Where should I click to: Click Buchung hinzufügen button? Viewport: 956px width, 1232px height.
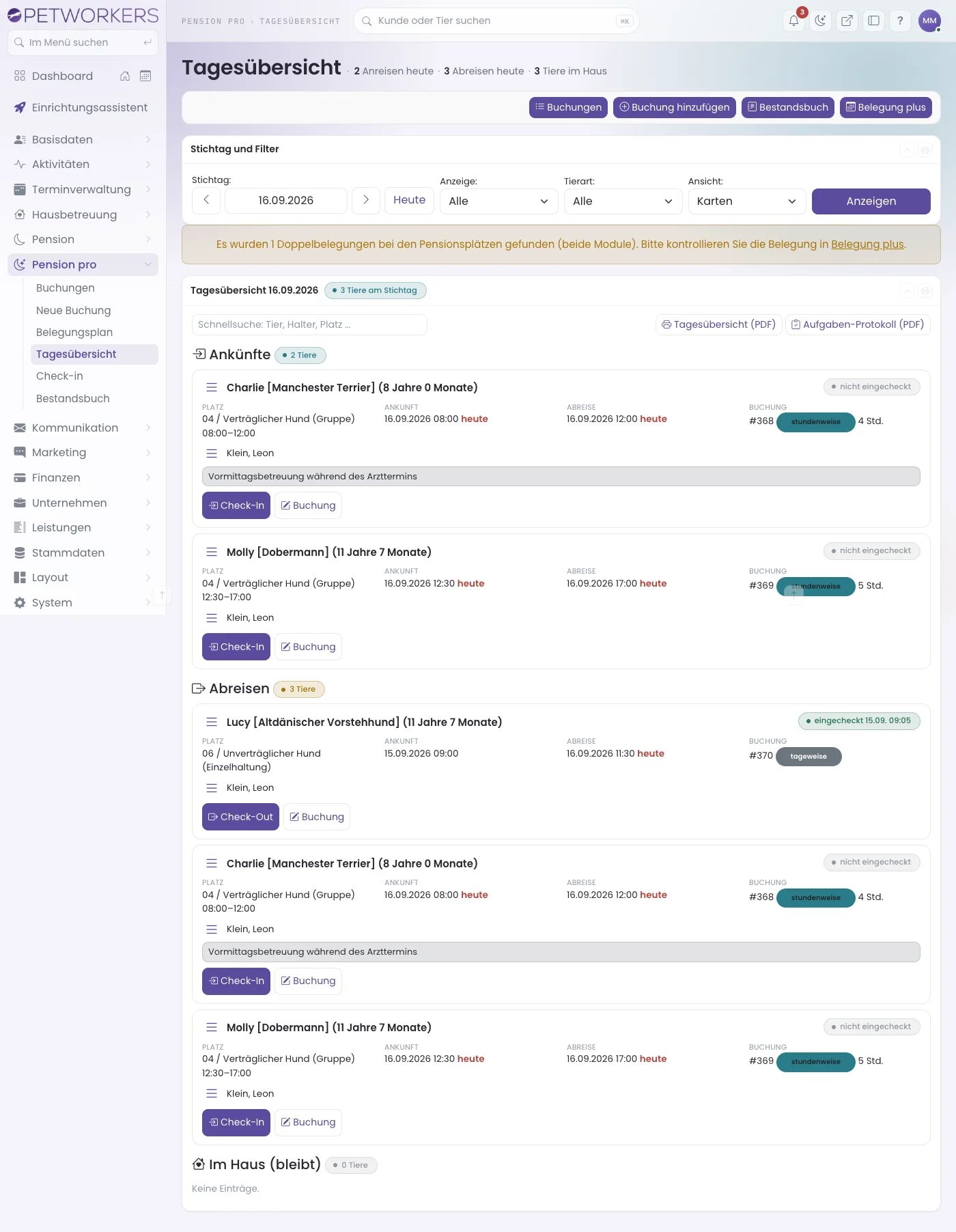point(675,107)
